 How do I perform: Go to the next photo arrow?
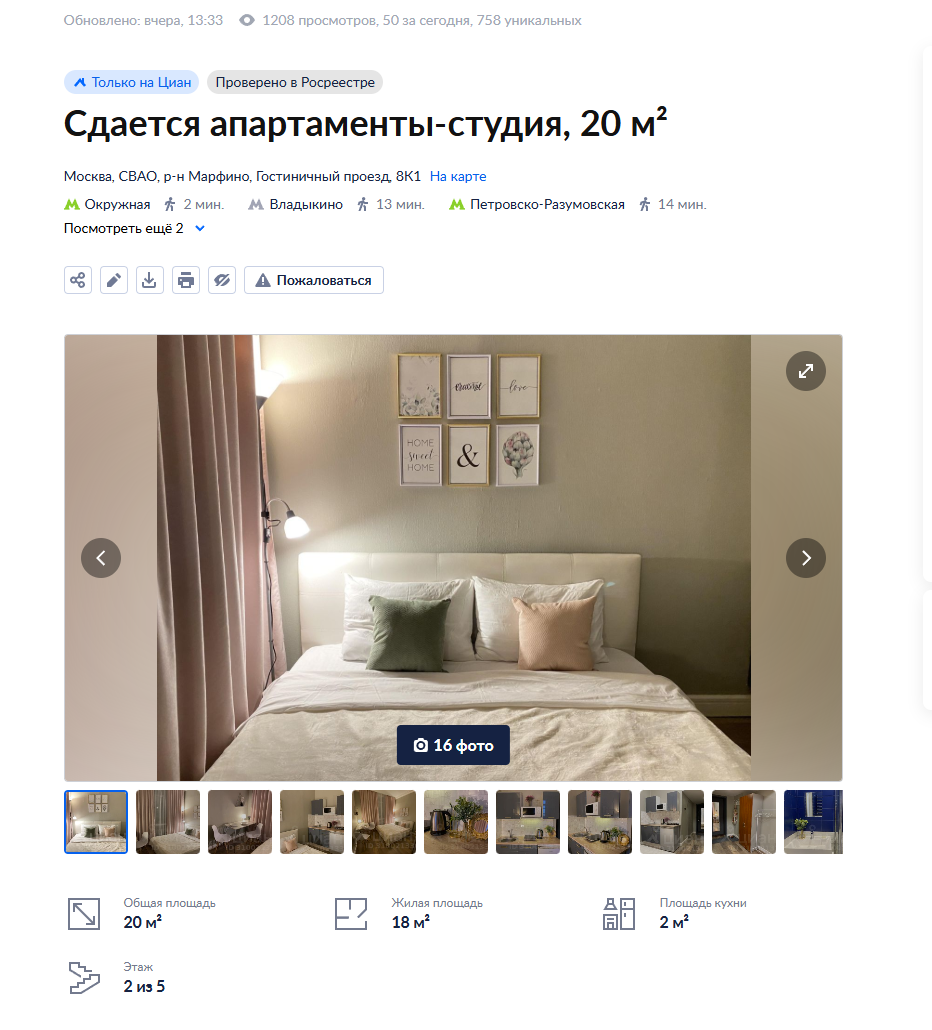click(x=805, y=558)
